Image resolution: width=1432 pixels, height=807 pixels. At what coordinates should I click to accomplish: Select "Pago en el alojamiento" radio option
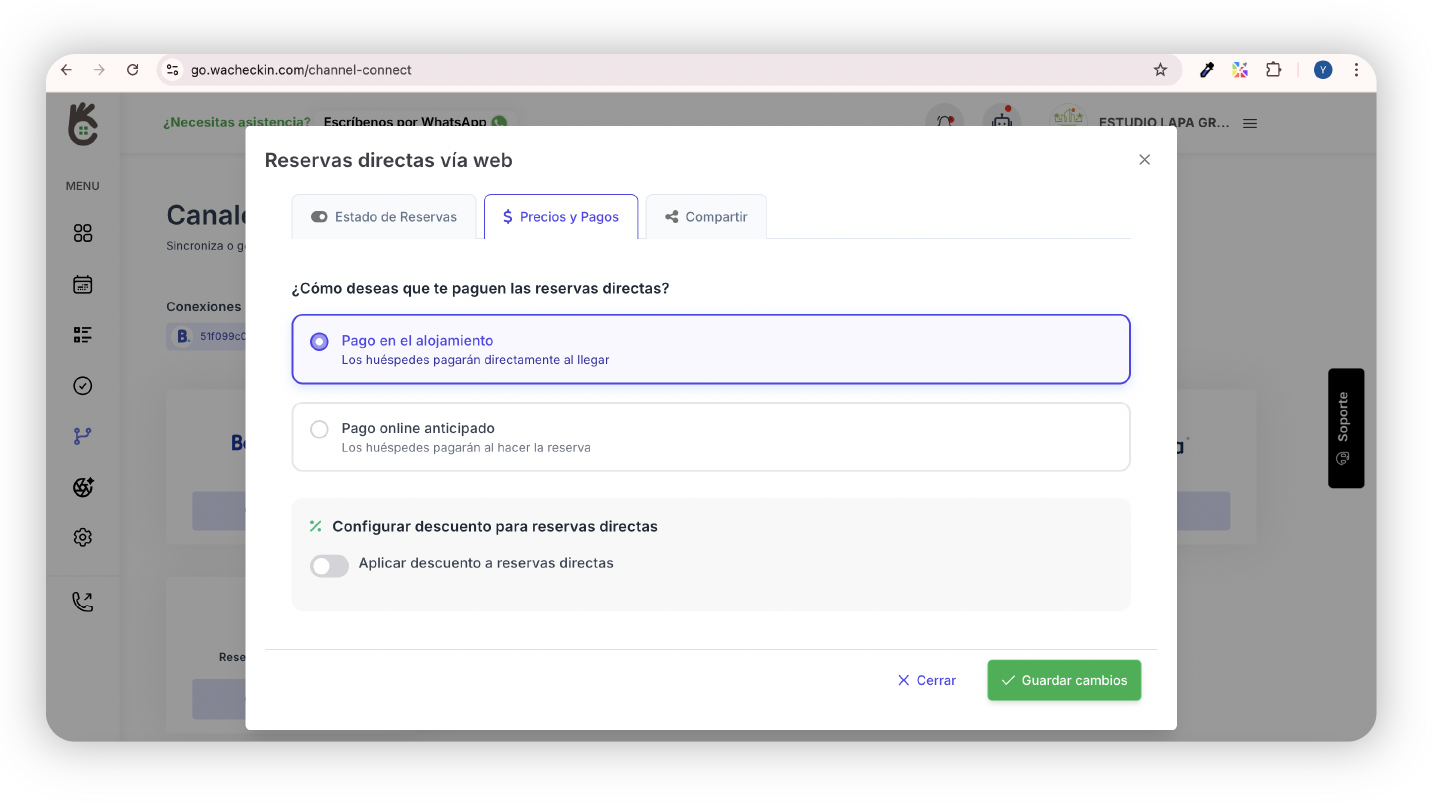coord(319,342)
